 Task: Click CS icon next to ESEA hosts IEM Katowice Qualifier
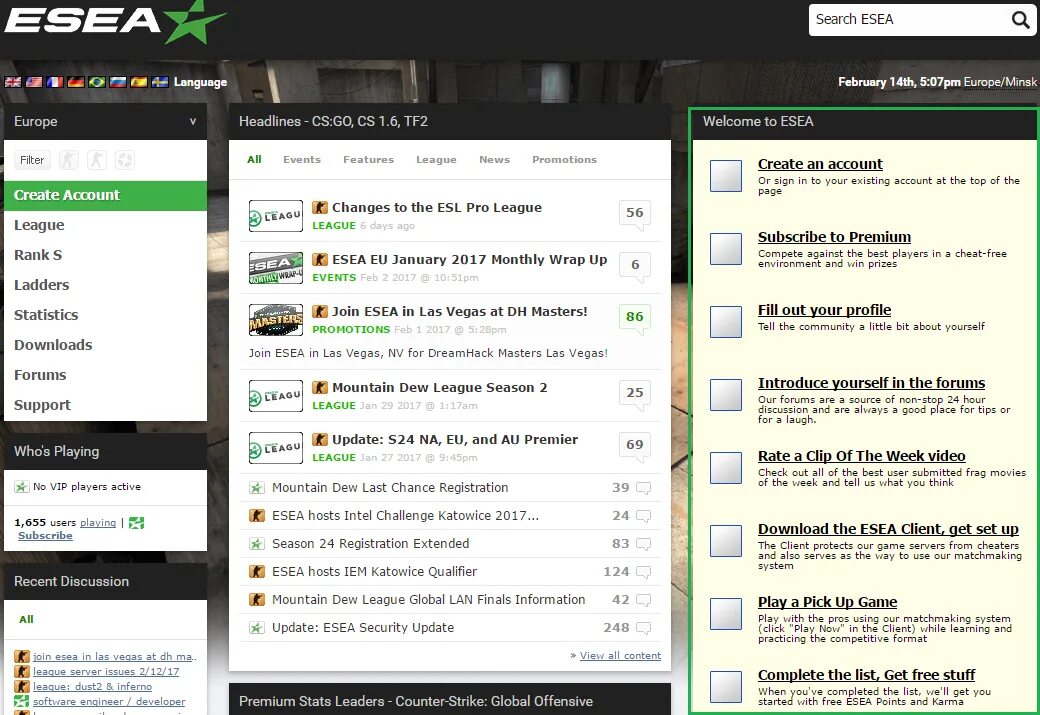257,571
